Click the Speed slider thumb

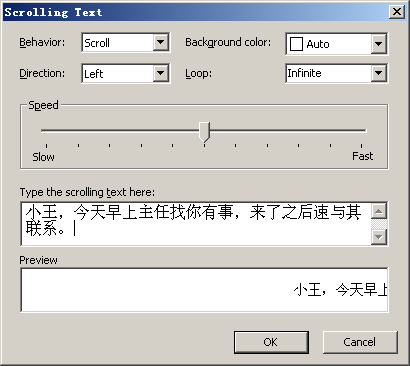click(204, 131)
